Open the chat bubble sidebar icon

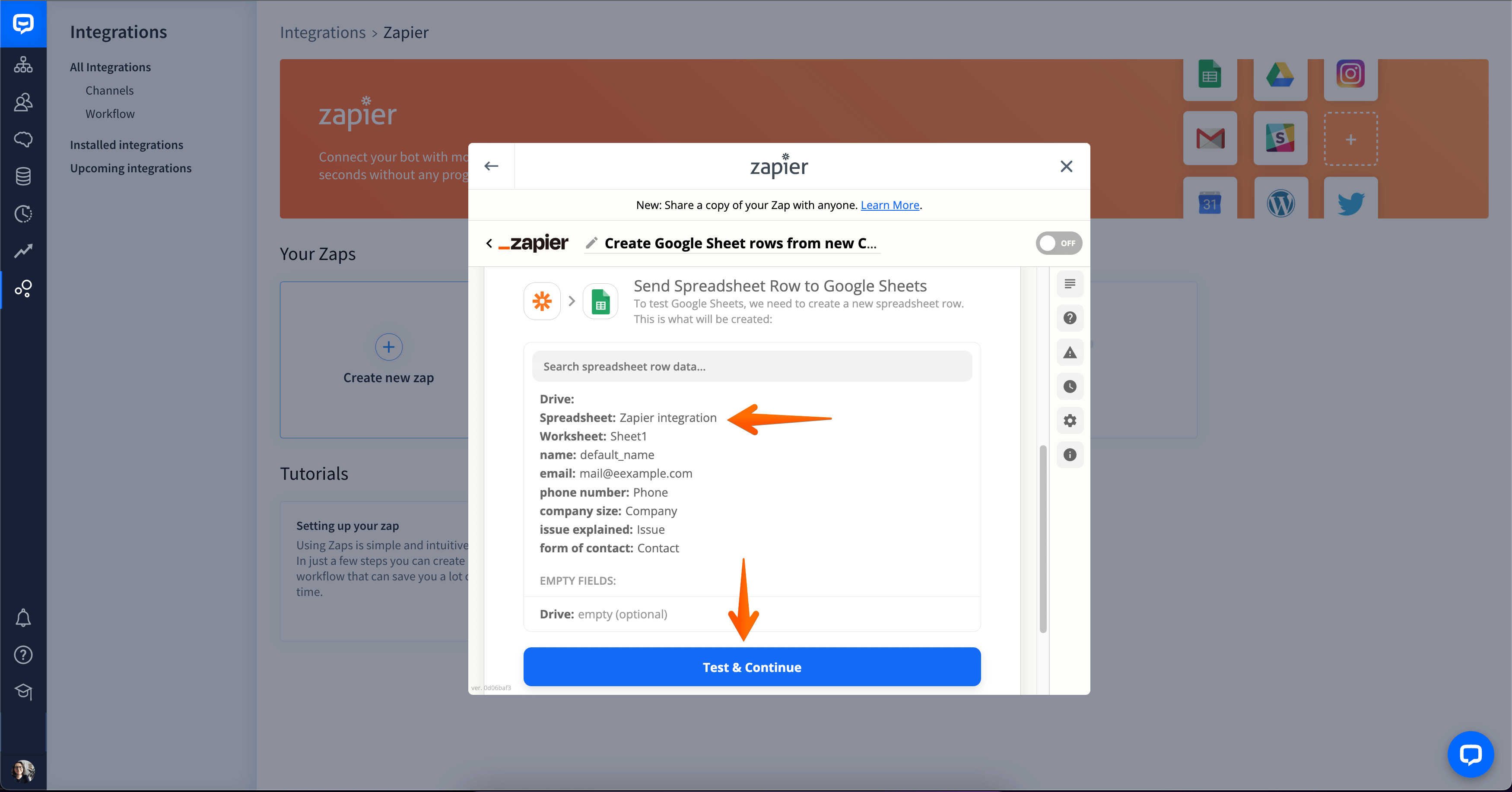(23, 139)
